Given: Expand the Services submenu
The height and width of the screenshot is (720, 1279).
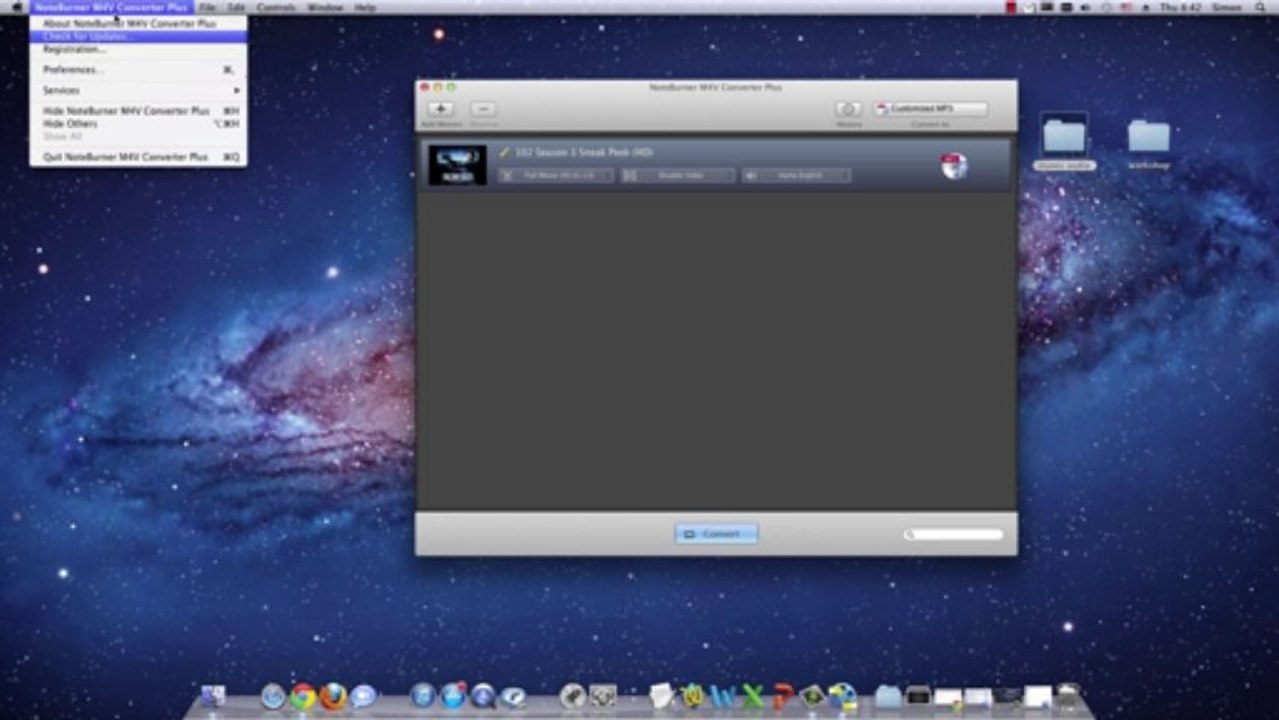Looking at the screenshot, I should [x=138, y=90].
